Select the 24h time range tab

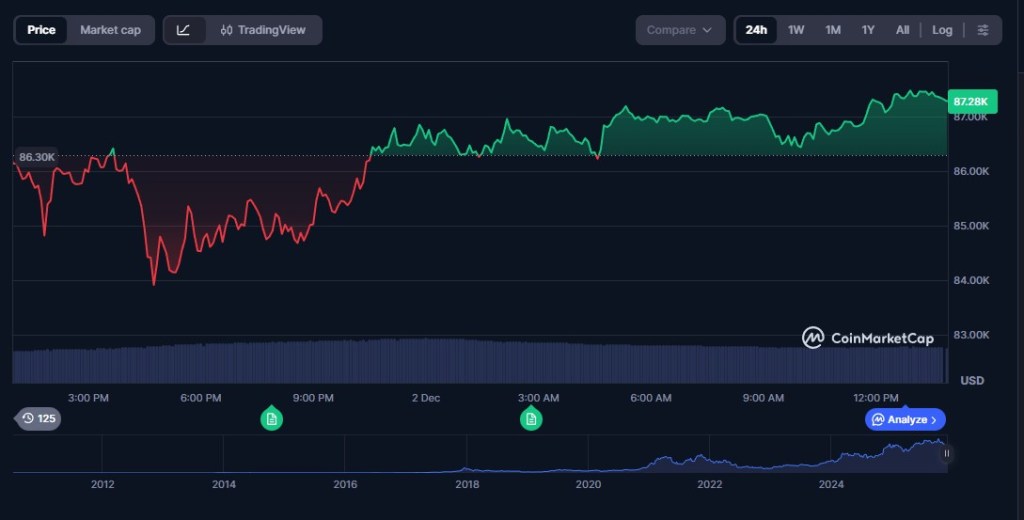point(756,30)
